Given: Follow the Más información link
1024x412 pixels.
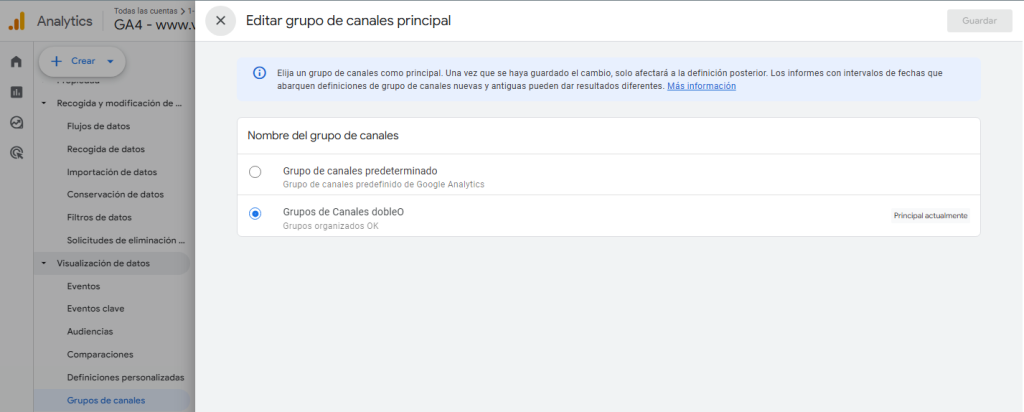Looking at the screenshot, I should point(701,87).
